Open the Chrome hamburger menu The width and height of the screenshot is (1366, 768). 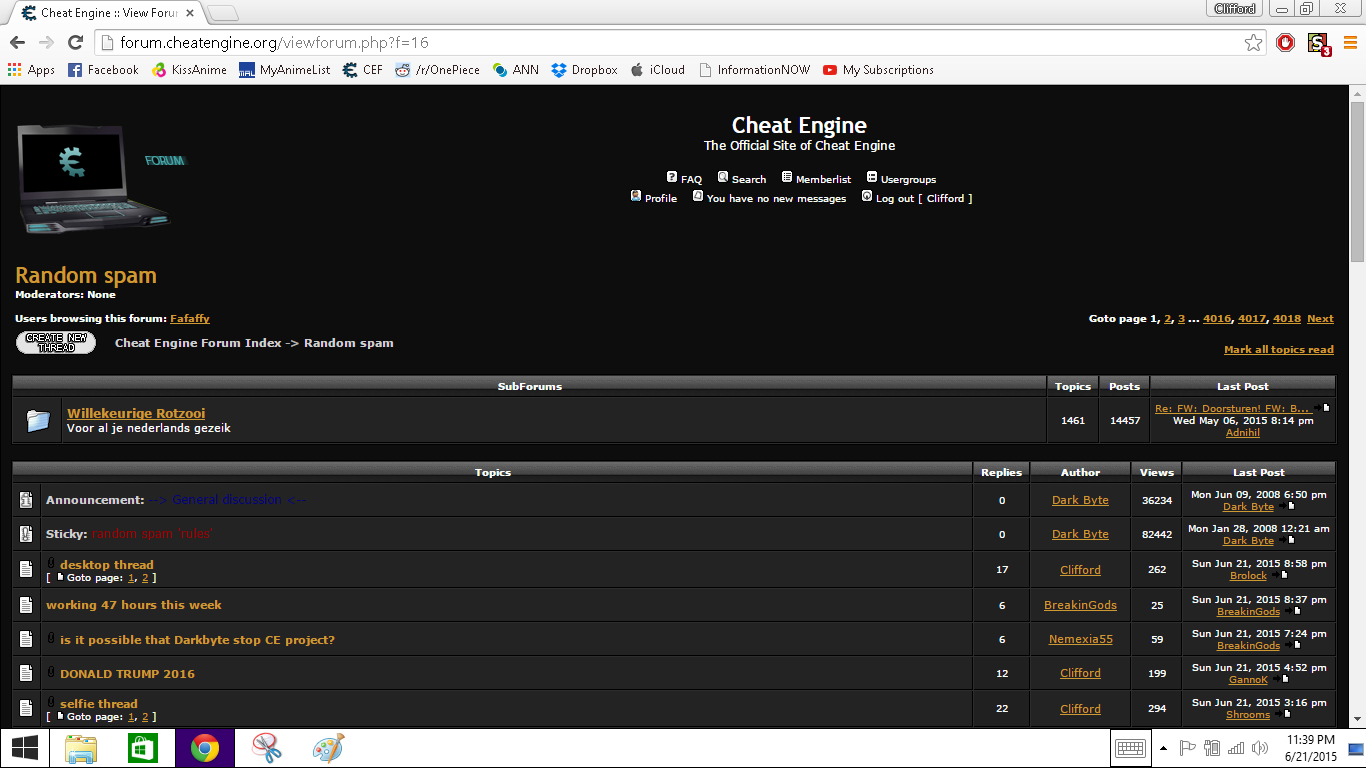point(1350,42)
